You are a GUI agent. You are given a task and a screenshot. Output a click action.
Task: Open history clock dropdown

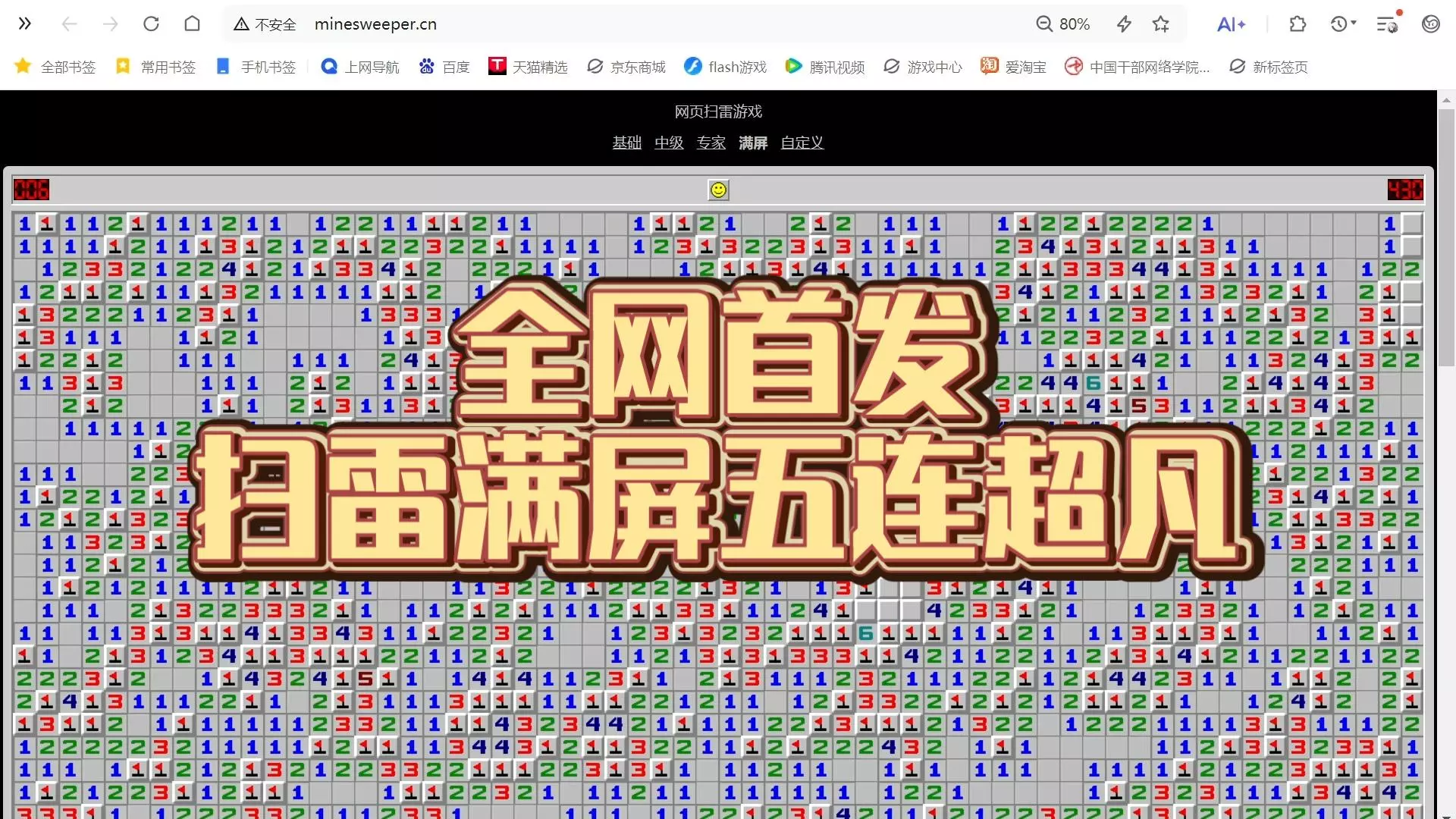[x=1343, y=24]
